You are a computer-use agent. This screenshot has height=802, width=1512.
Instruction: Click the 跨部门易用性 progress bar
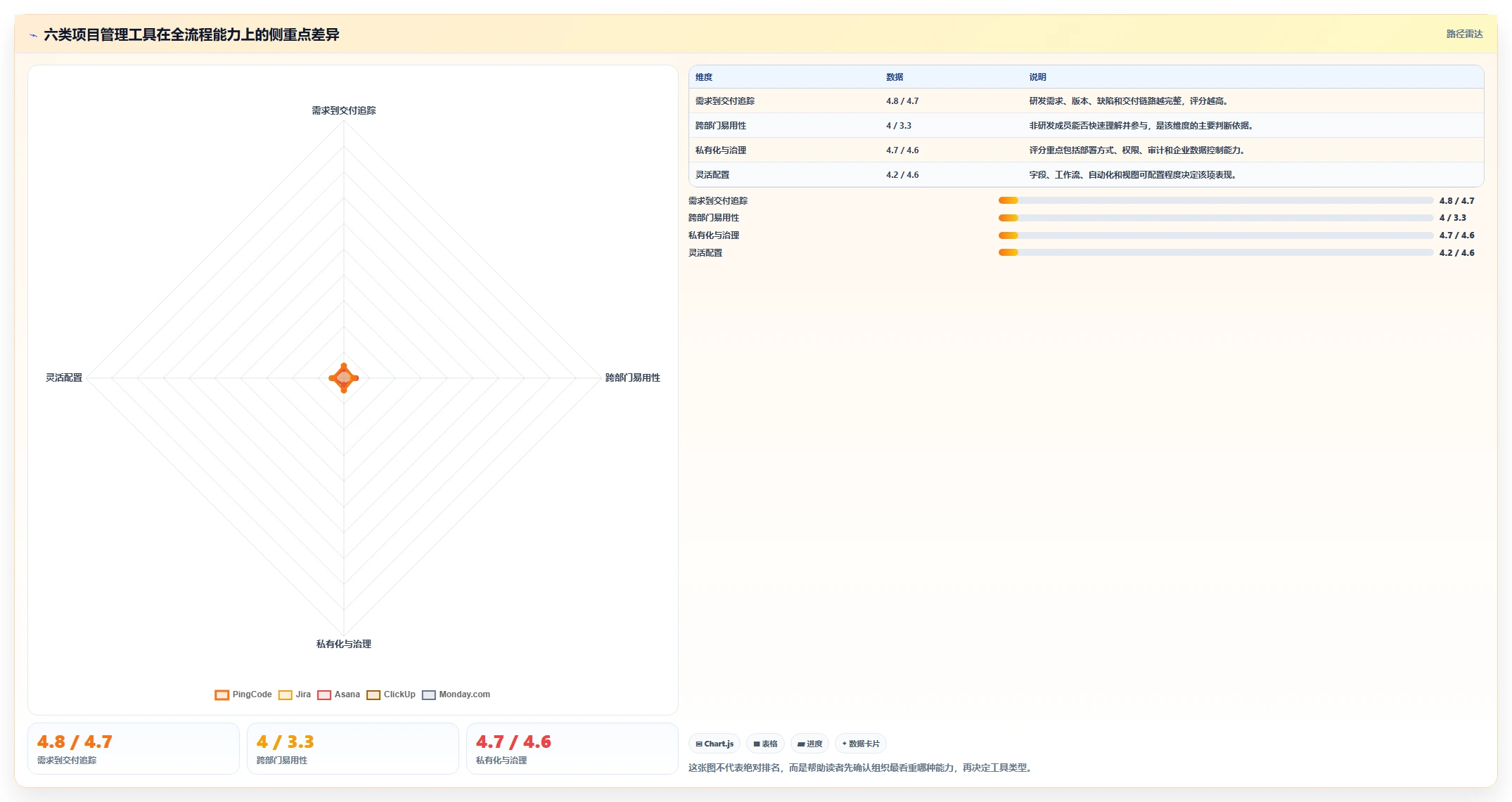pos(1215,218)
